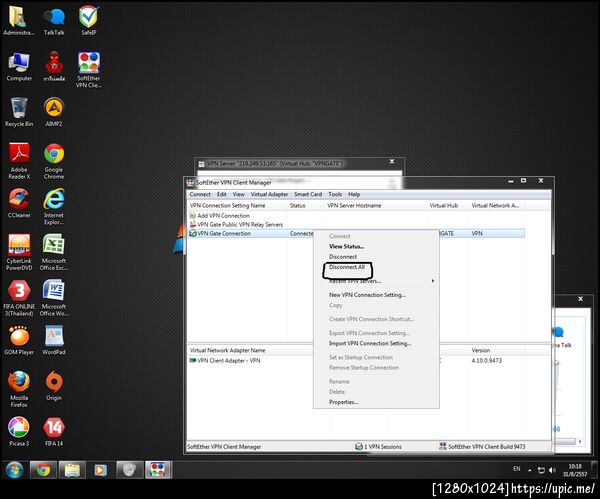This screenshot has height=499, width=600.
Task: Open the Tools menu
Action: click(335, 194)
